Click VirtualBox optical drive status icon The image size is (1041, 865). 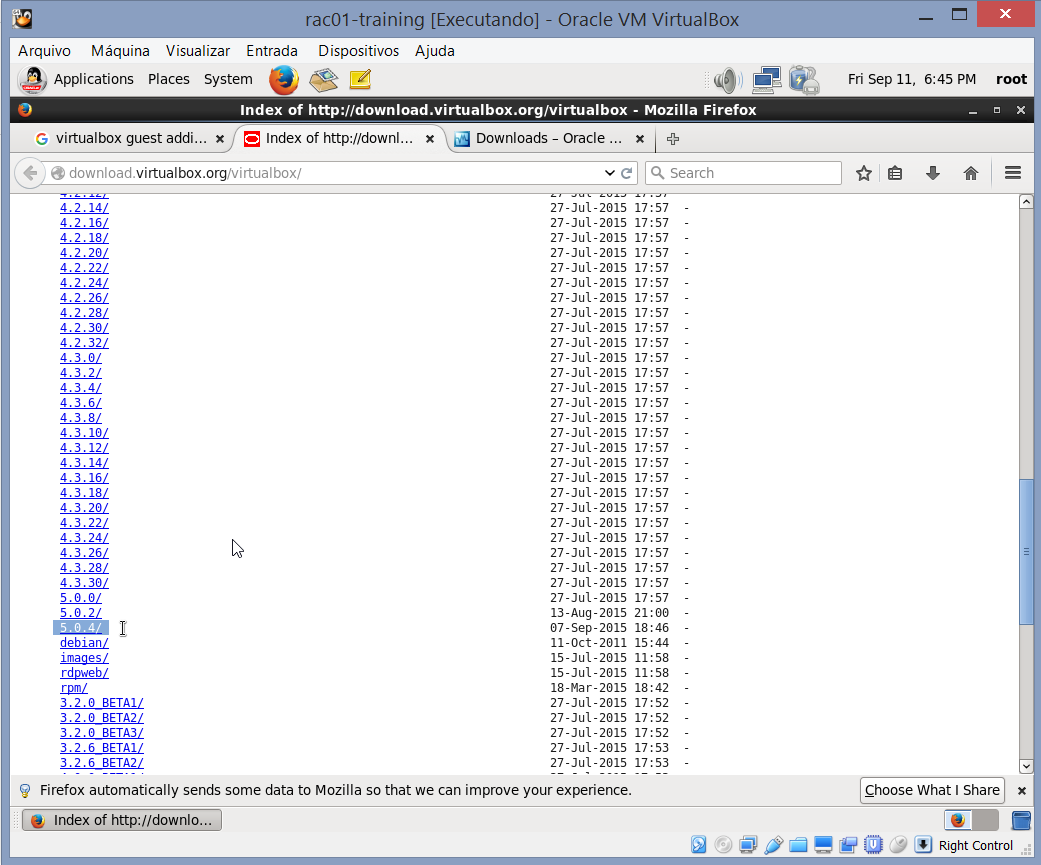point(723,844)
